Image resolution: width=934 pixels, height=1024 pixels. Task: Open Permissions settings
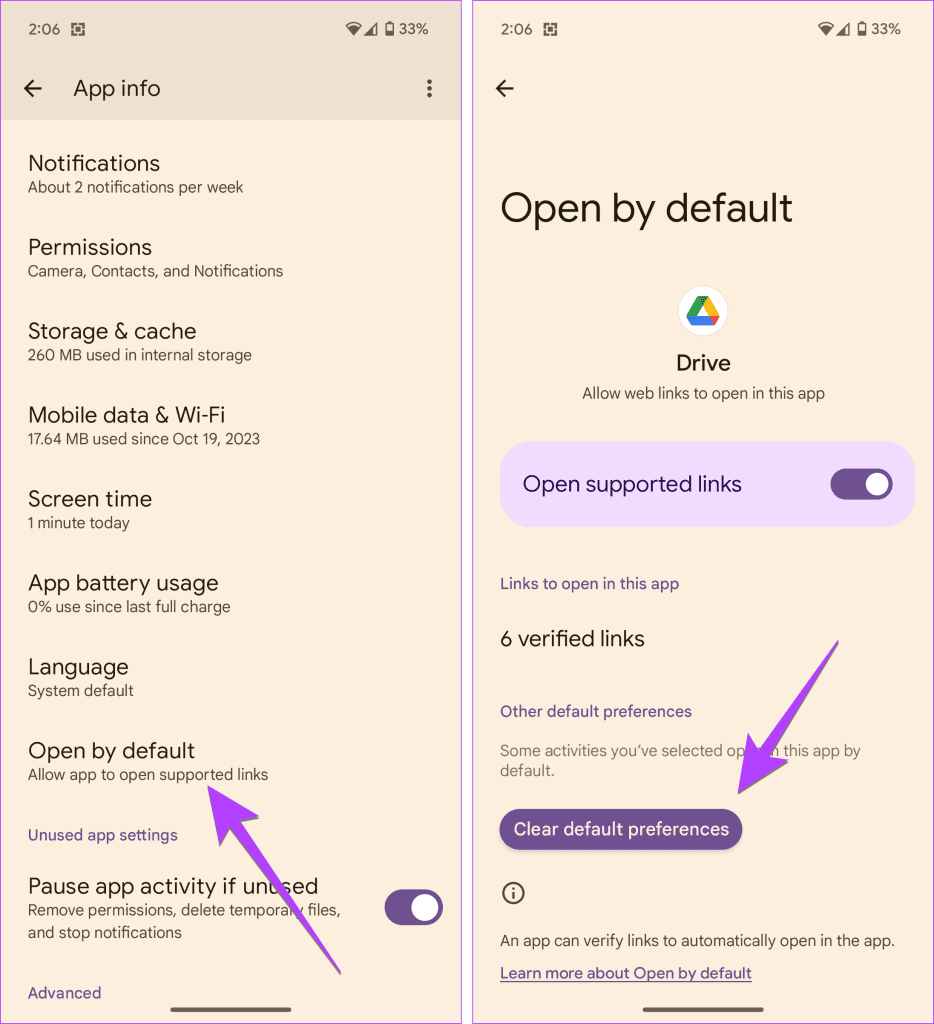click(231, 258)
